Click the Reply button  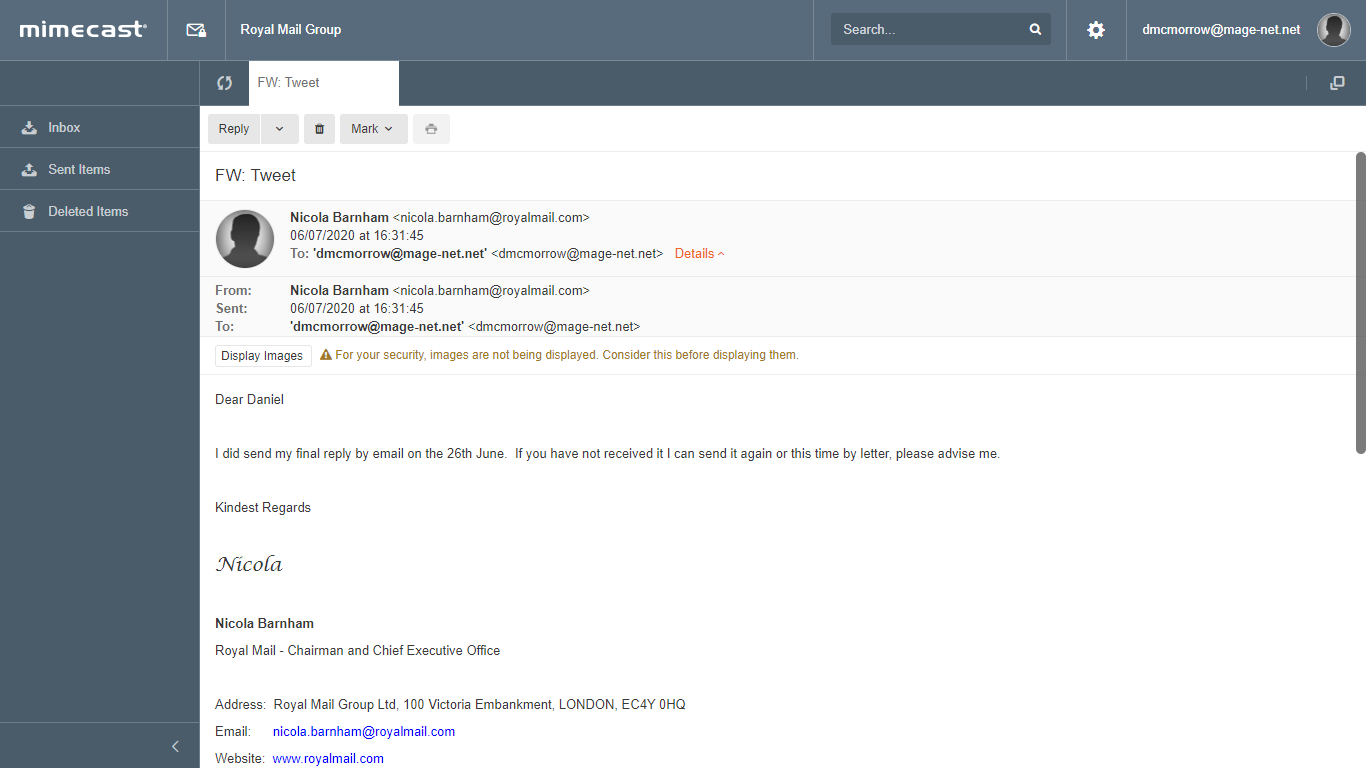pos(234,129)
